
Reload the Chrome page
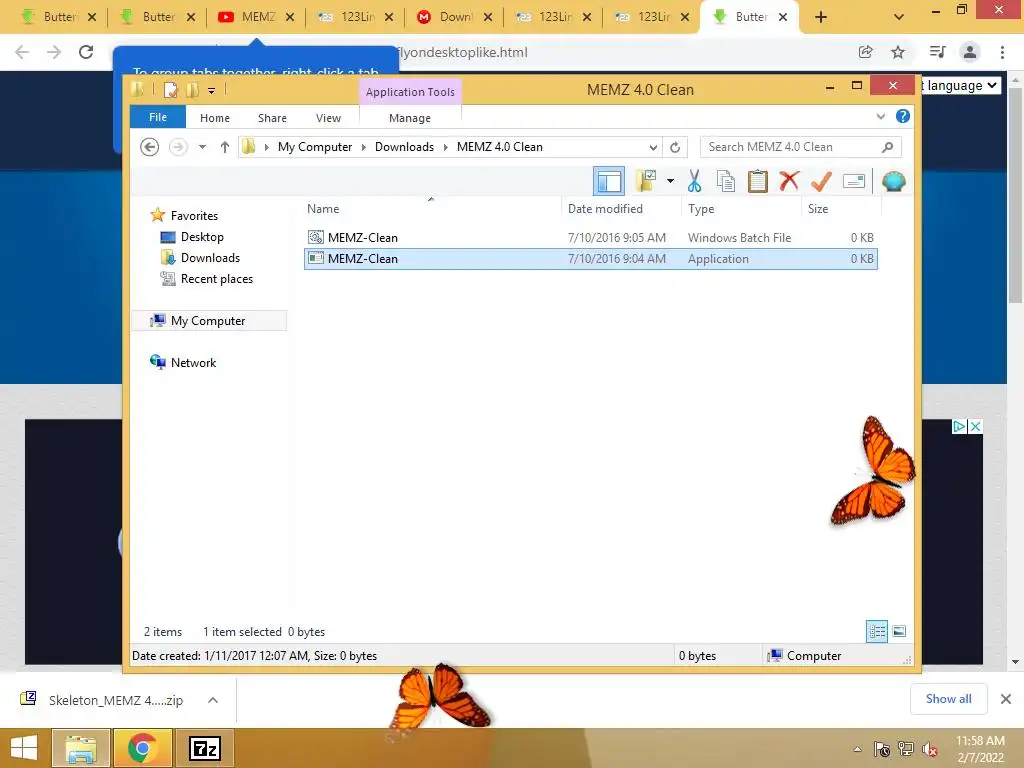[x=86, y=52]
